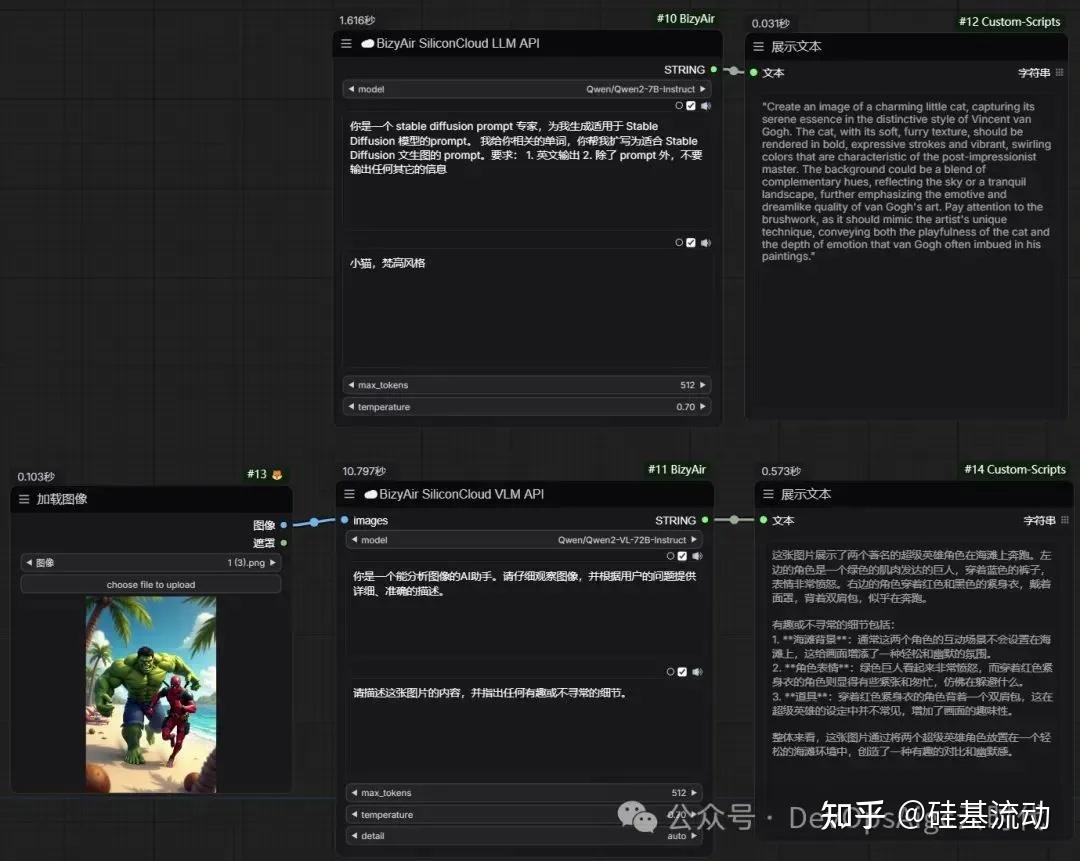Decrease max_tokens on the LLM API node
Viewport: 1080px width, 861px height.
(x=351, y=385)
